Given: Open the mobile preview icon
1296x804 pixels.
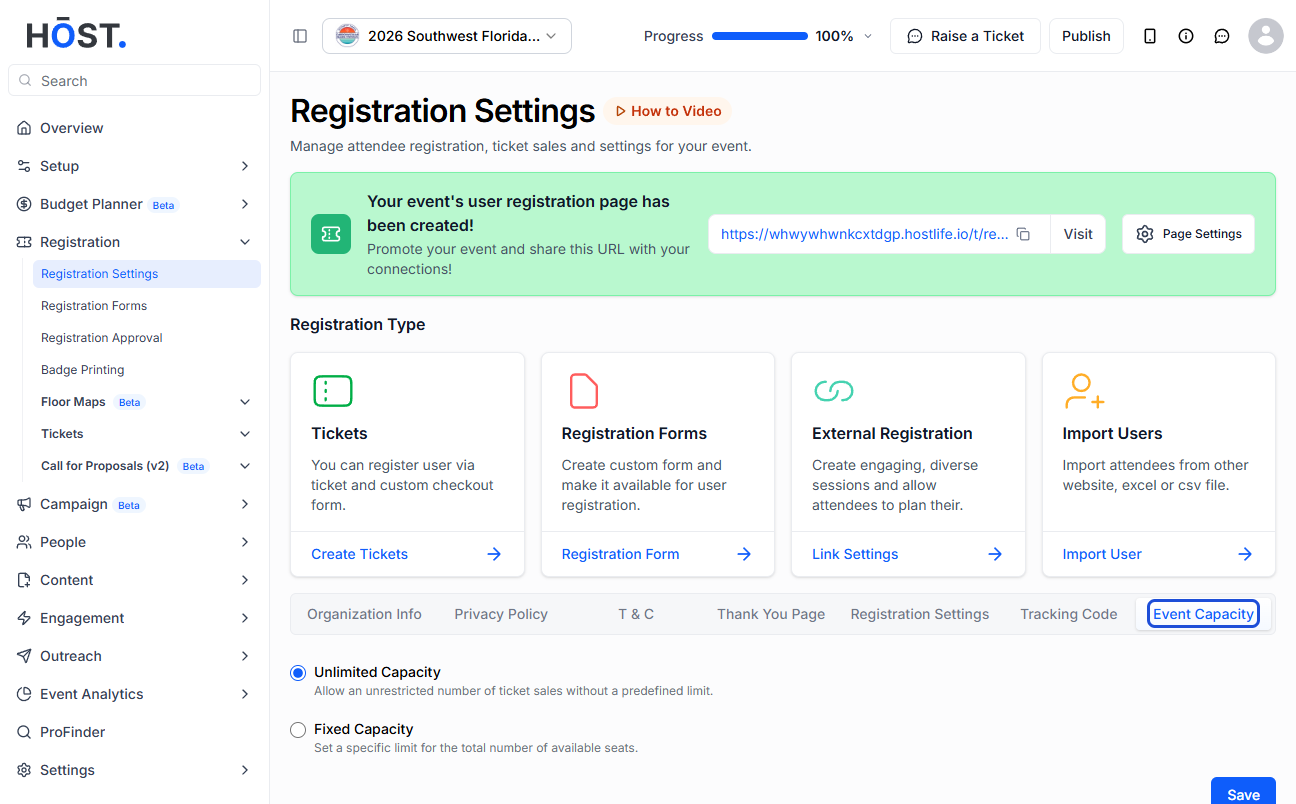Looking at the screenshot, I should tap(1150, 36).
